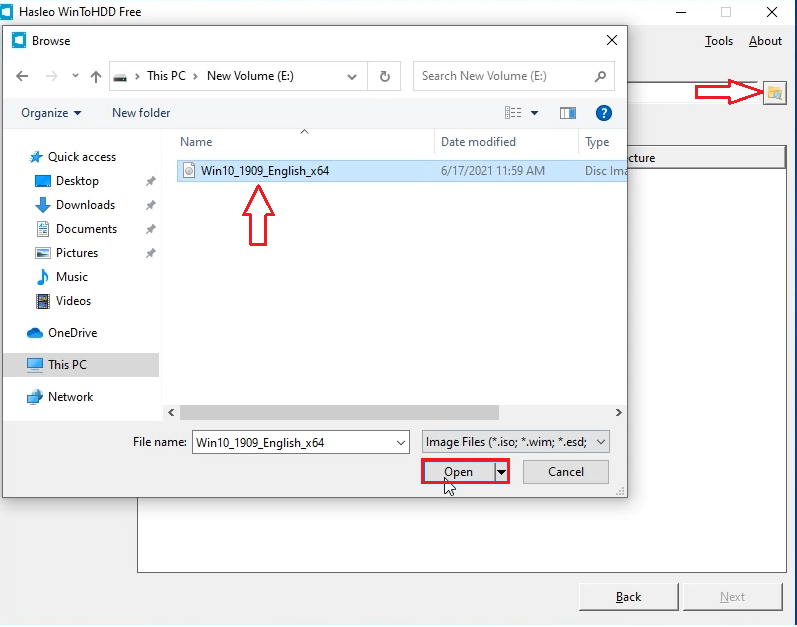Viewport: 797px width, 627px height.
Task: Click the pin icon next to Documents
Action: (x=150, y=229)
